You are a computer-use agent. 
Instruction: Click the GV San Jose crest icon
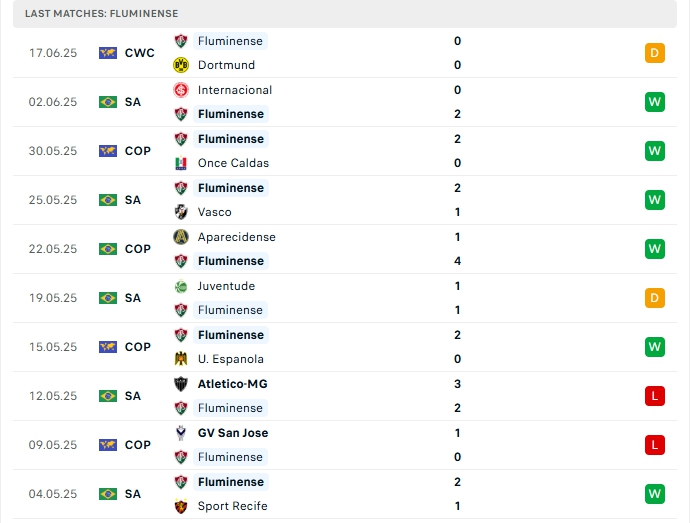point(181,433)
